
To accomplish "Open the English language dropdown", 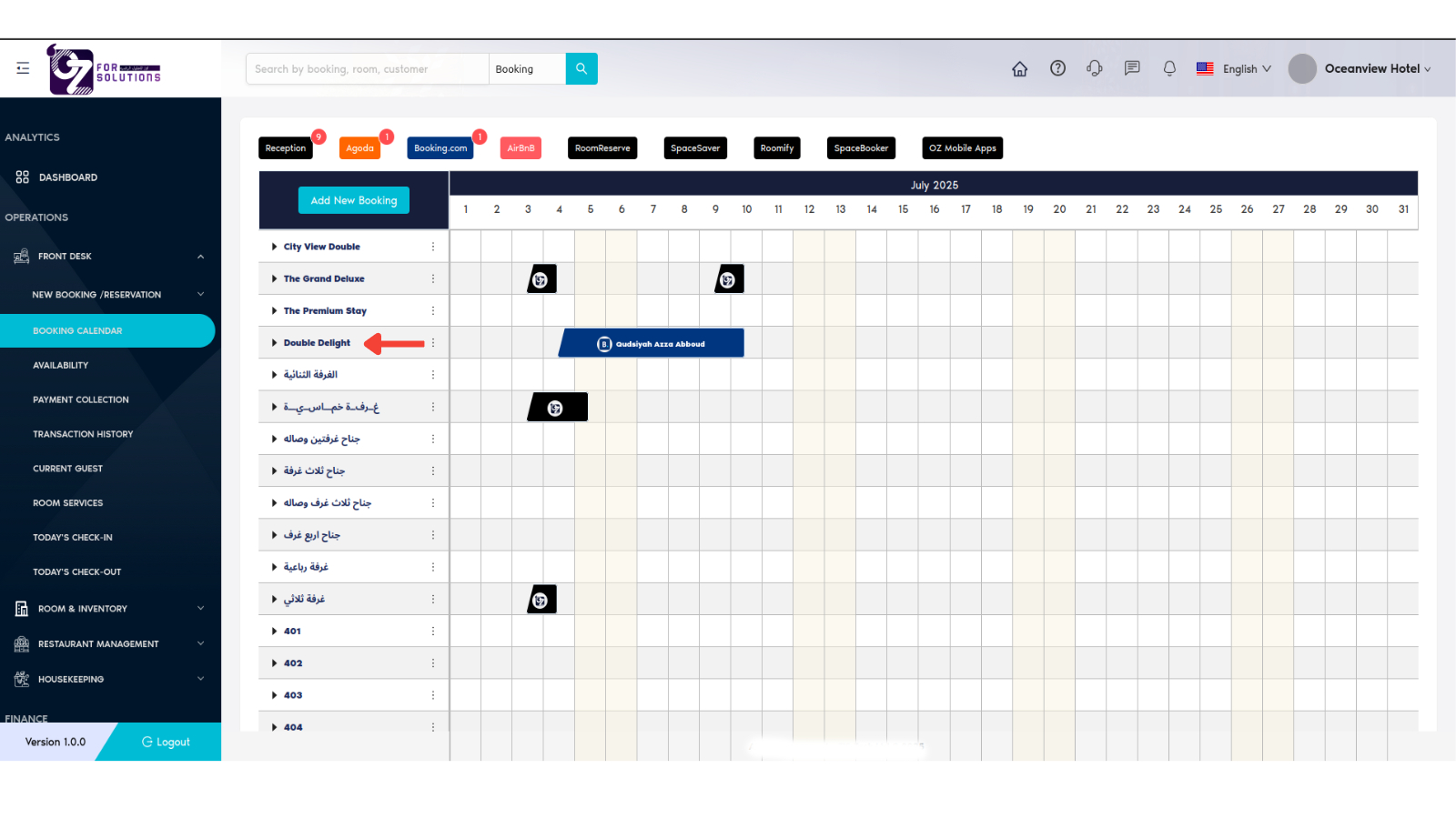I will click(x=1234, y=69).
